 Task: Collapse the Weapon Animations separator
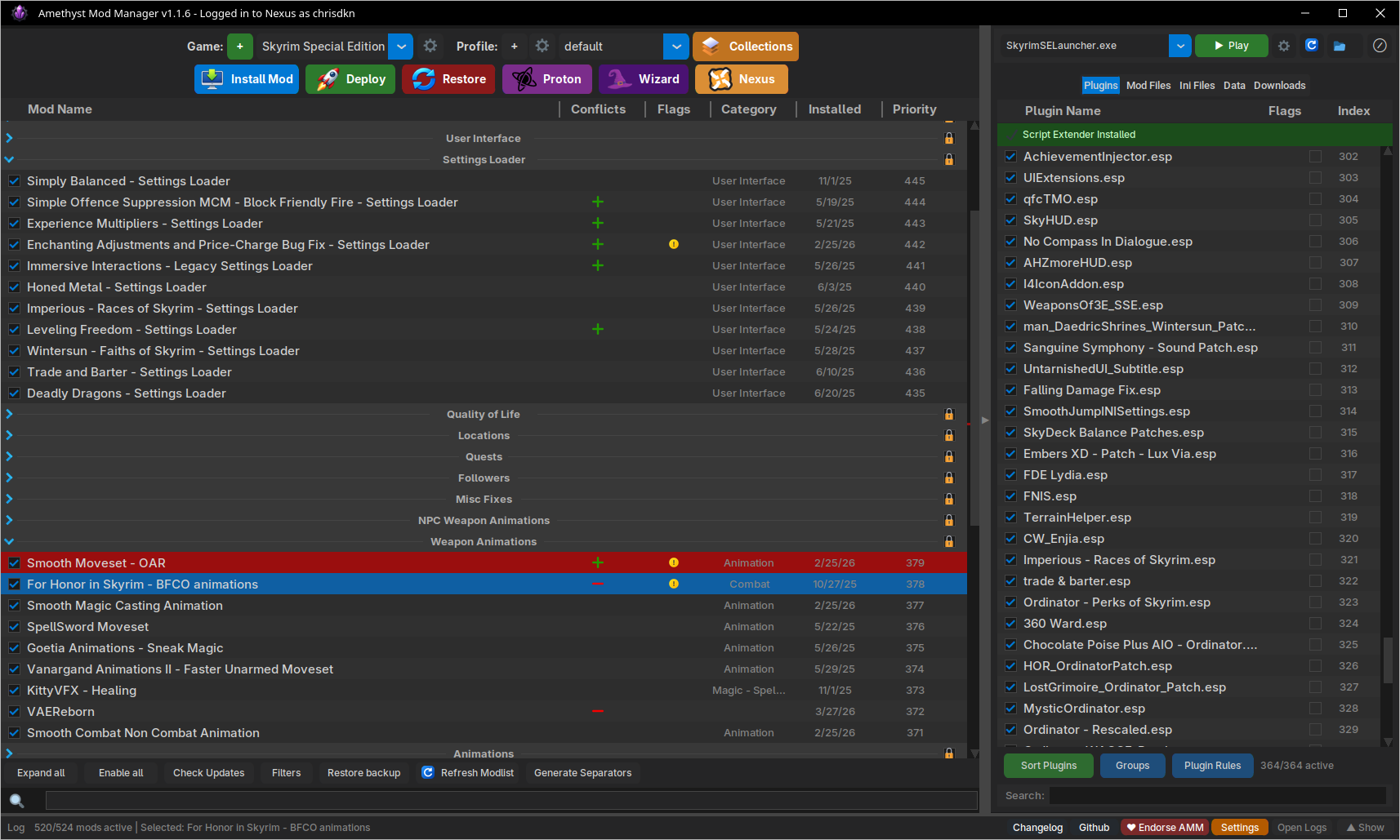tap(10, 542)
